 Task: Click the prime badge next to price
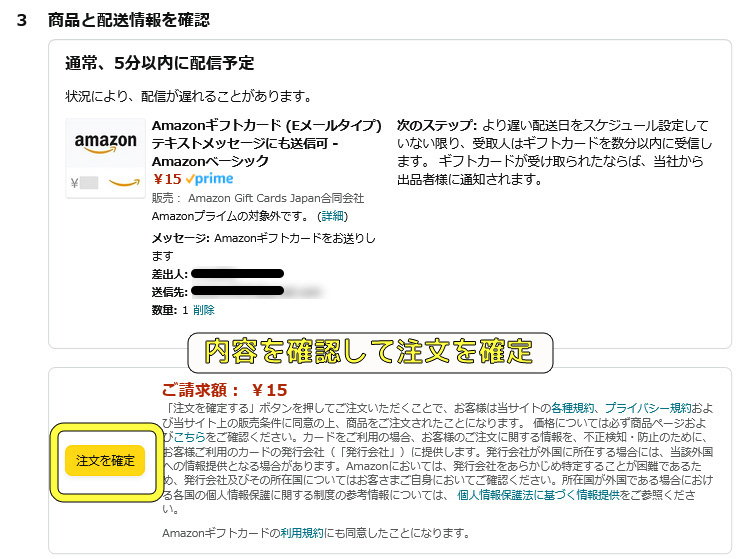(210, 179)
